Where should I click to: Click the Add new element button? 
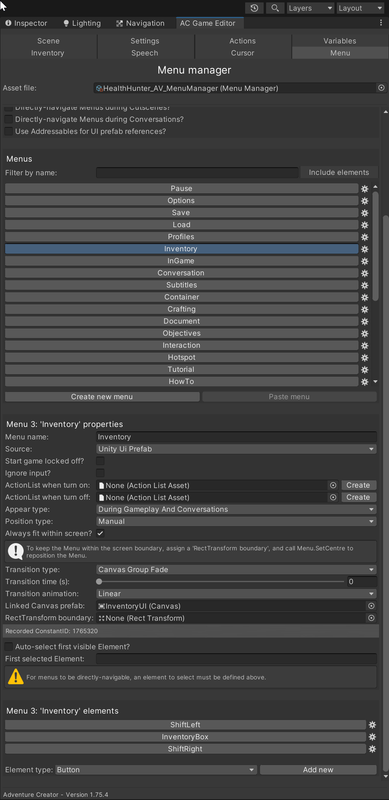(x=318, y=770)
